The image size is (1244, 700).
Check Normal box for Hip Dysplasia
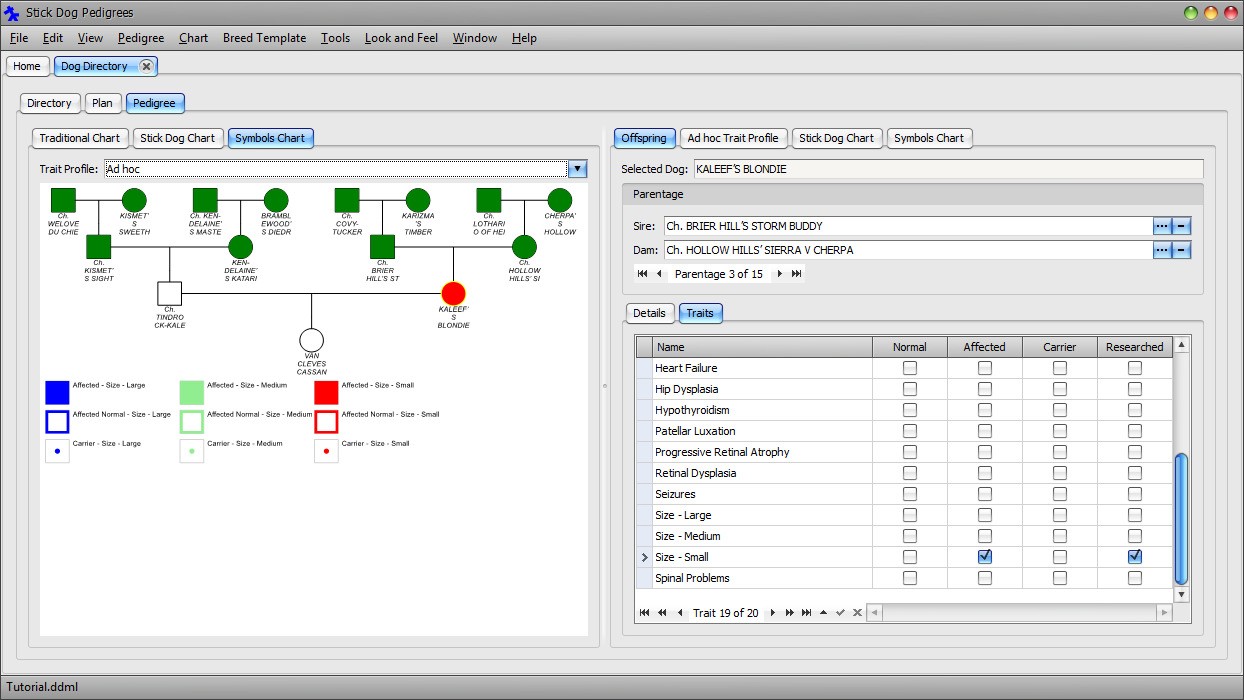909,389
